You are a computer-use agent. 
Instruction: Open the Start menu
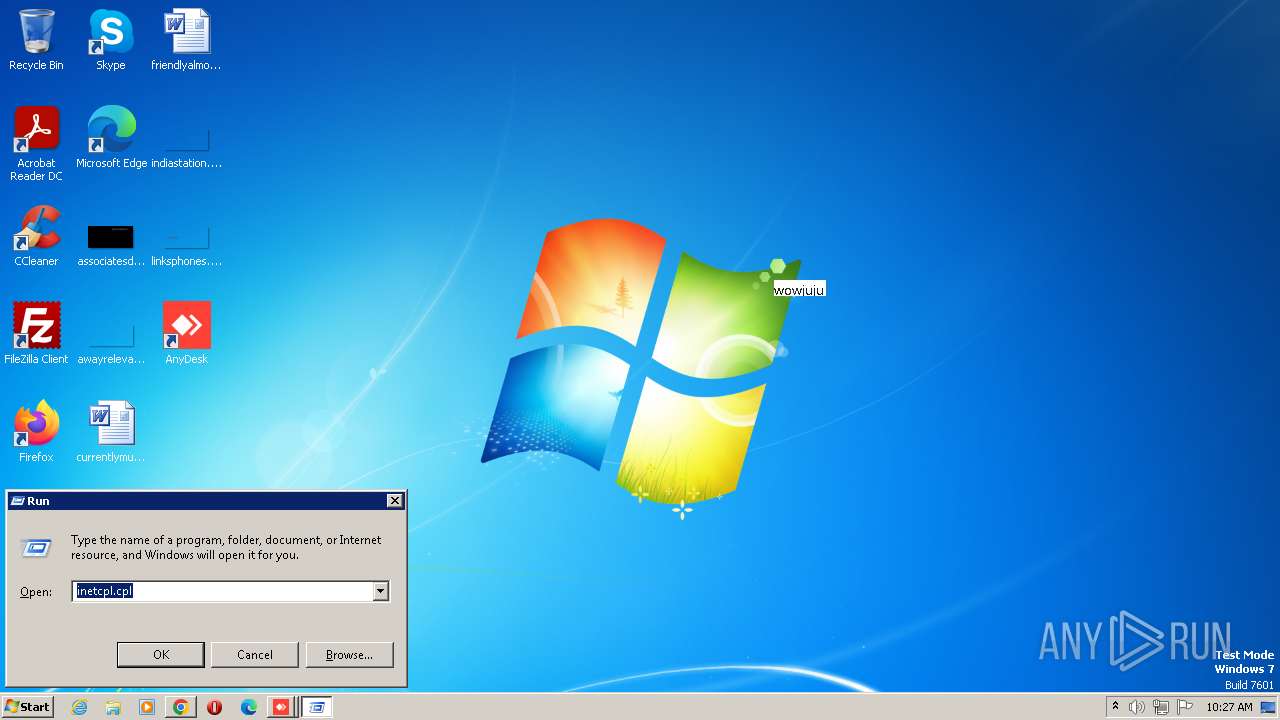[28, 707]
